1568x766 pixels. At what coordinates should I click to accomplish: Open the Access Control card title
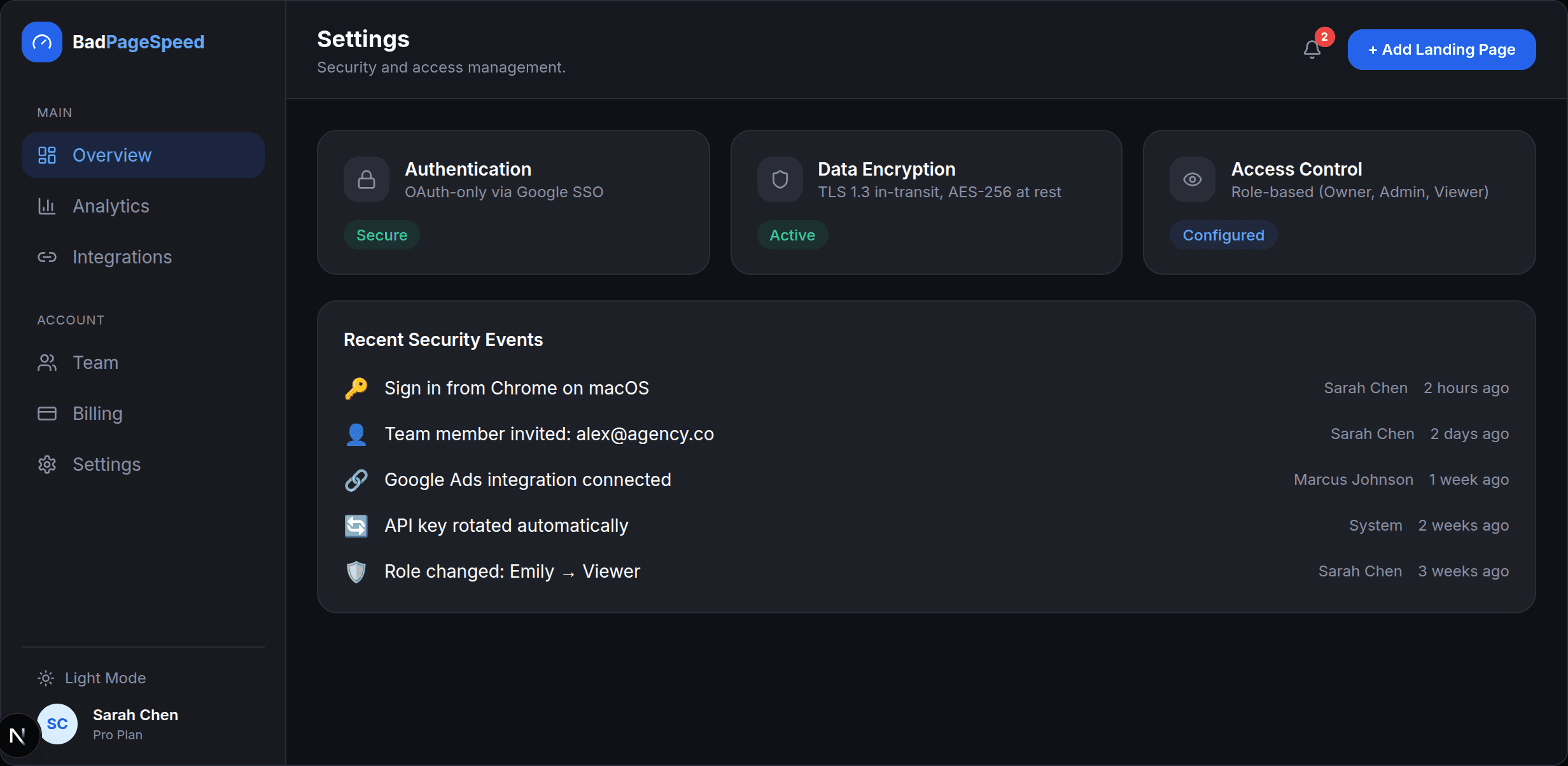[x=1296, y=169]
